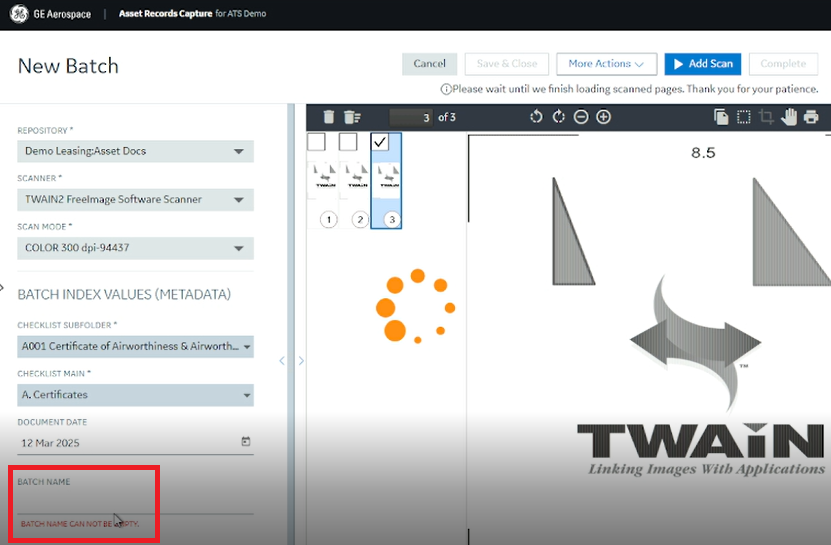Click the copy pages icon
The height and width of the screenshot is (545, 831).
point(721,117)
